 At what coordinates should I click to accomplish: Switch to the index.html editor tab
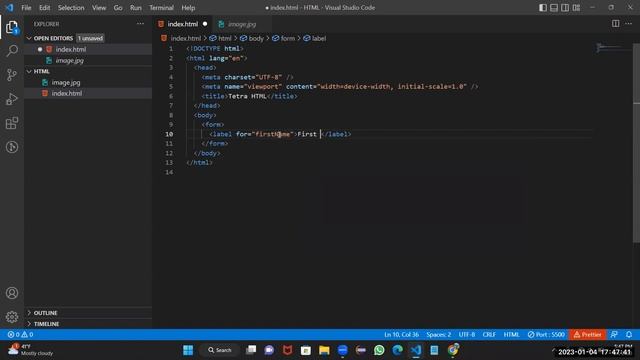(x=183, y=24)
